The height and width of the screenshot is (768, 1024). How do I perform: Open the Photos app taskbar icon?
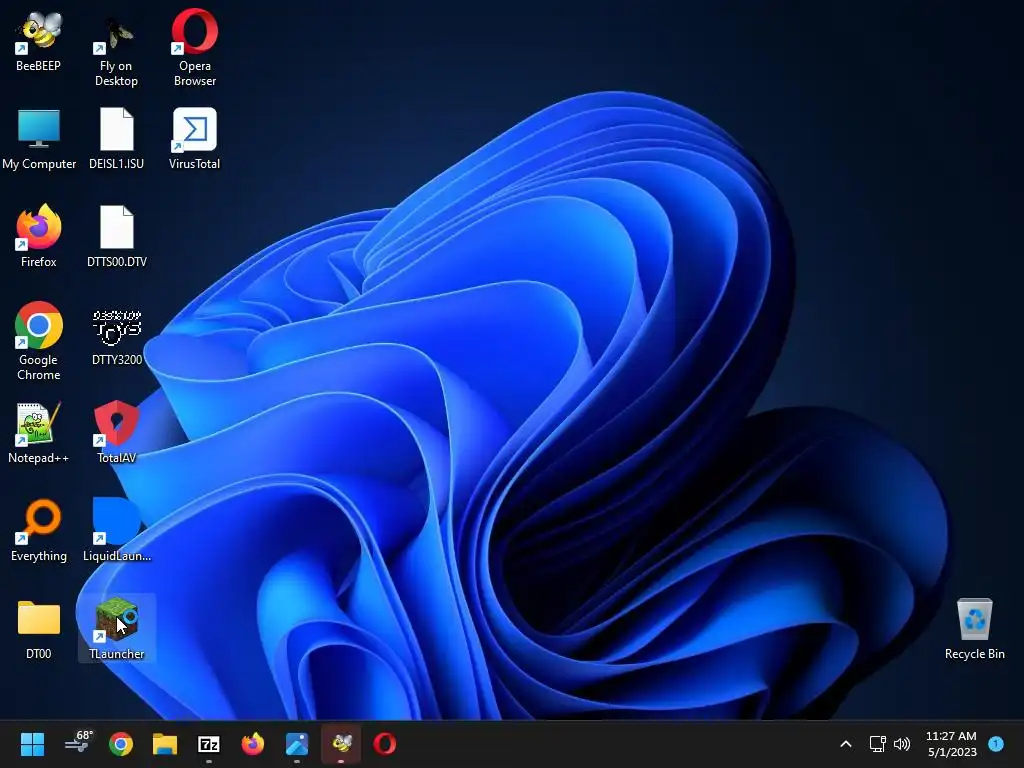(297, 744)
